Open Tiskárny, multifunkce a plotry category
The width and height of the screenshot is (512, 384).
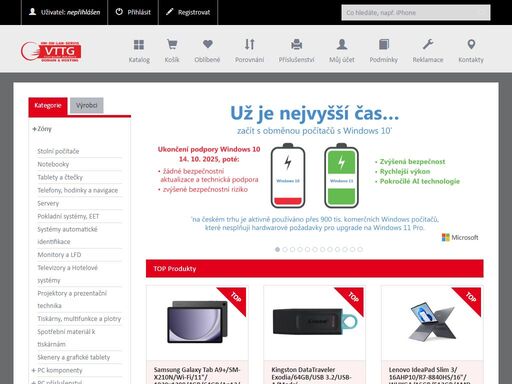tap(79, 319)
